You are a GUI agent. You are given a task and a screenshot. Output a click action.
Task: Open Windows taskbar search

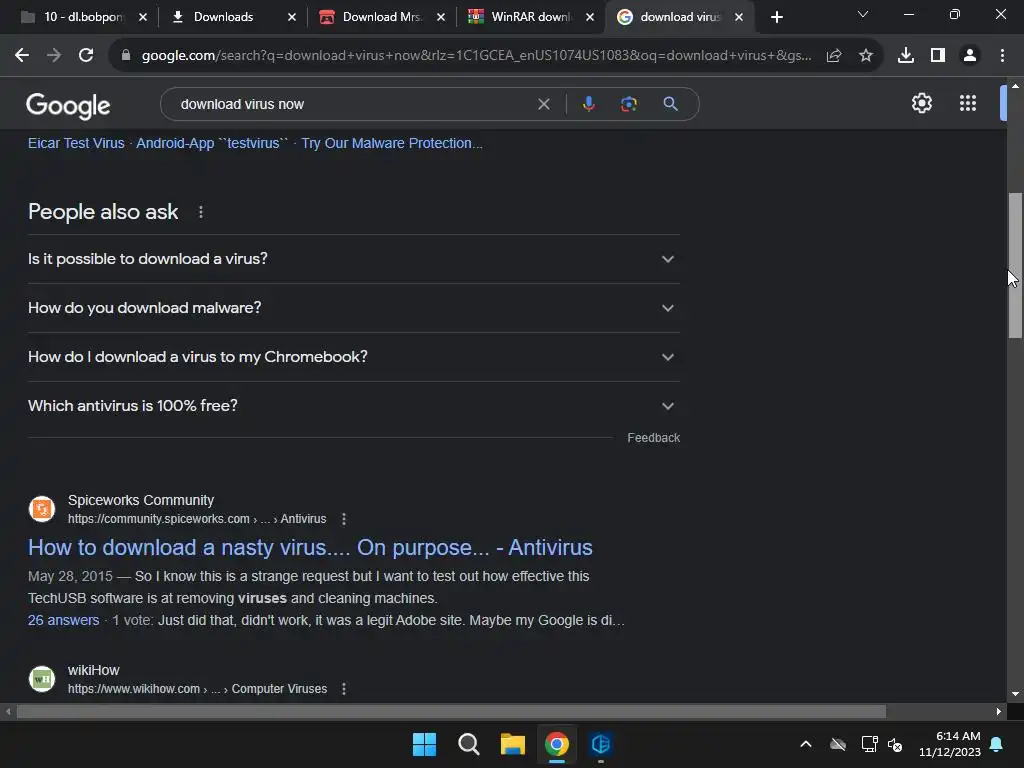(468, 744)
